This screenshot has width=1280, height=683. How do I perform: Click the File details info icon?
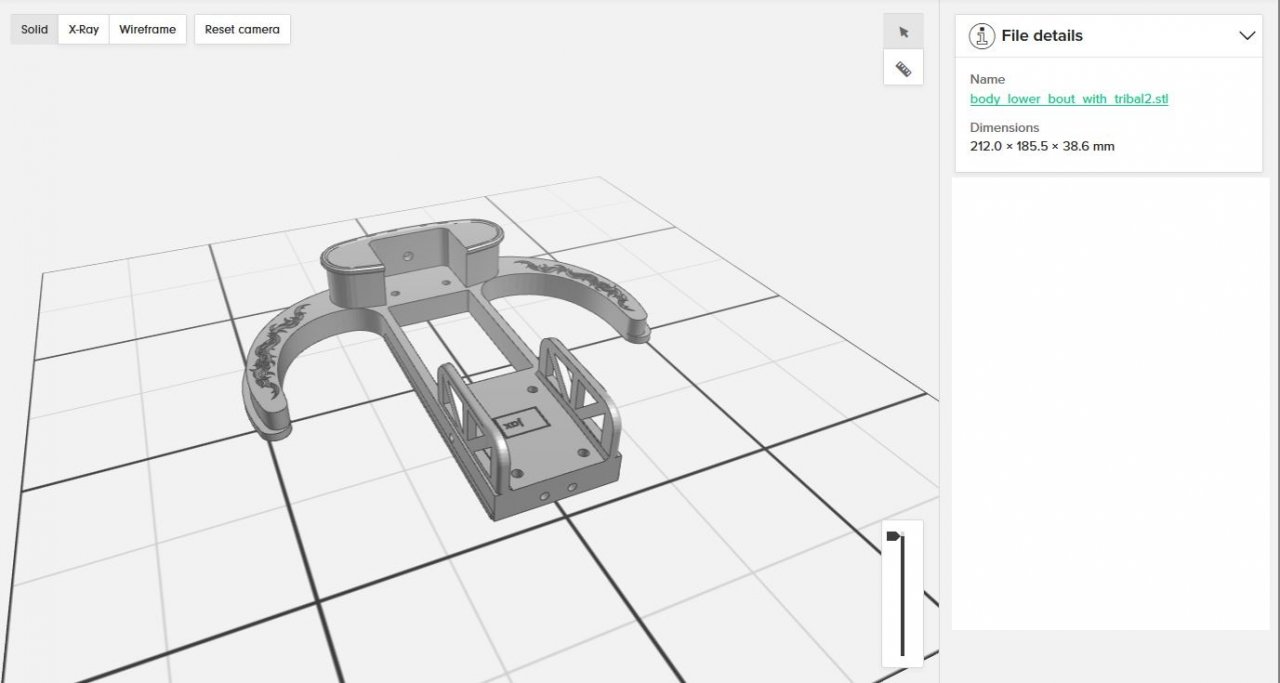pyautogui.click(x=982, y=35)
